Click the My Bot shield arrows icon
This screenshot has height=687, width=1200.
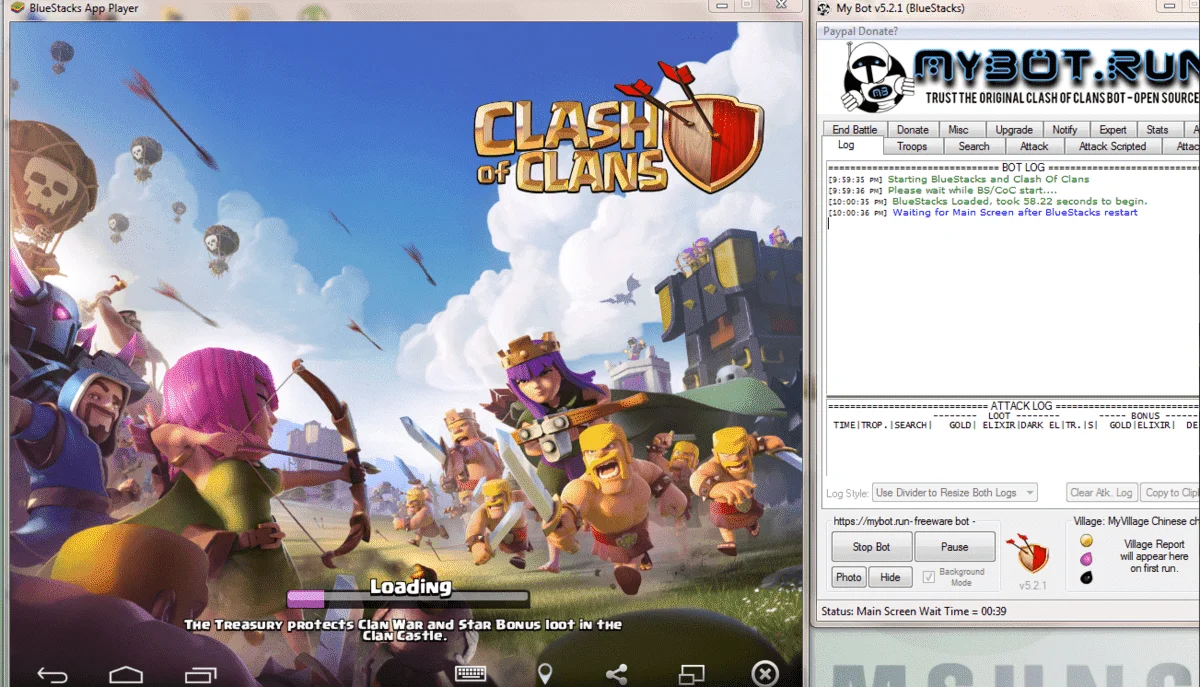click(1030, 553)
